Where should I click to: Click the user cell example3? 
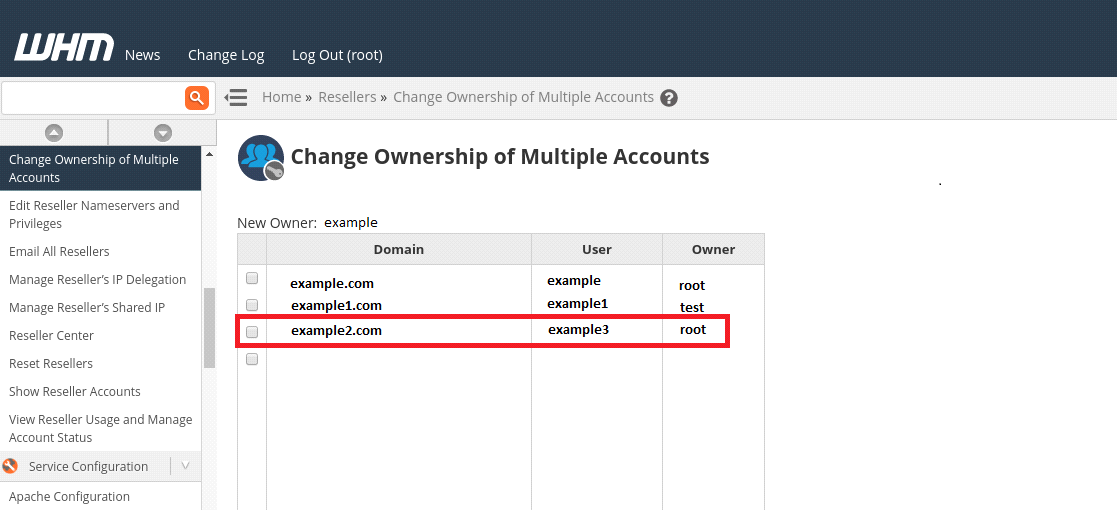578,330
